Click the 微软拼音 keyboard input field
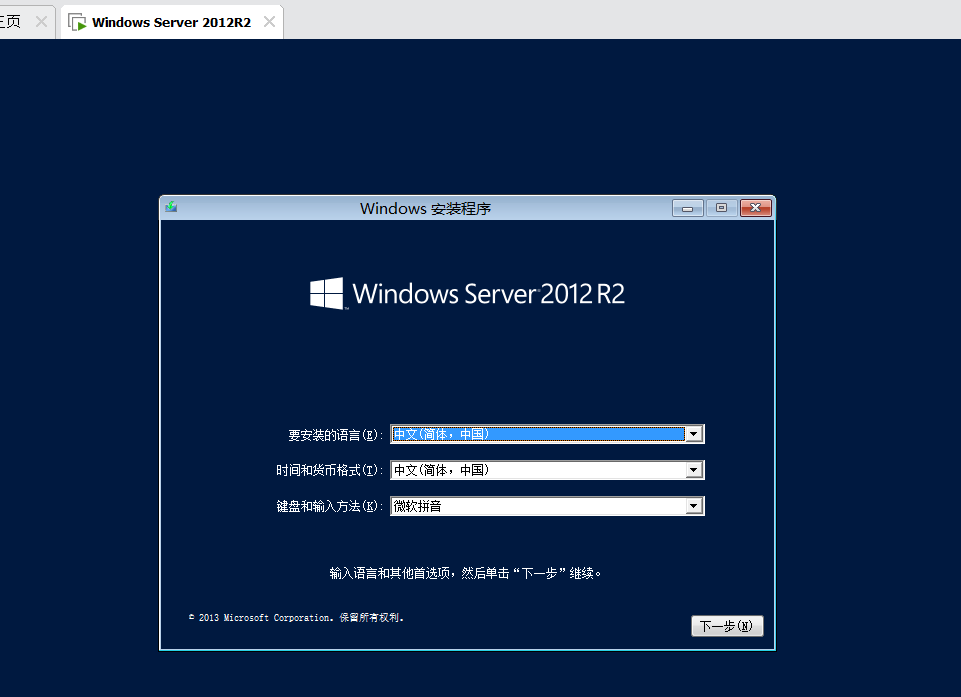Viewport: 961px width, 697px height. click(x=537, y=506)
